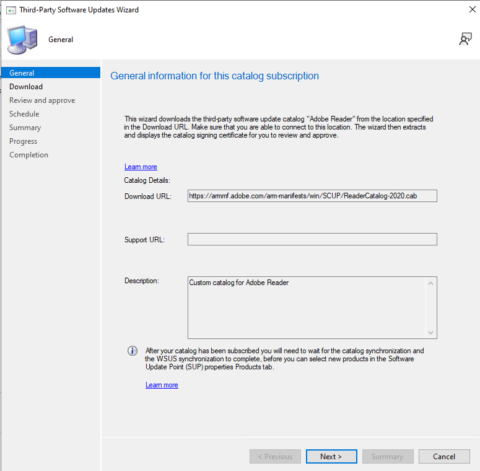The width and height of the screenshot is (480, 471).
Task: Open the Learn more link below WSUS note
Action: click(x=162, y=385)
